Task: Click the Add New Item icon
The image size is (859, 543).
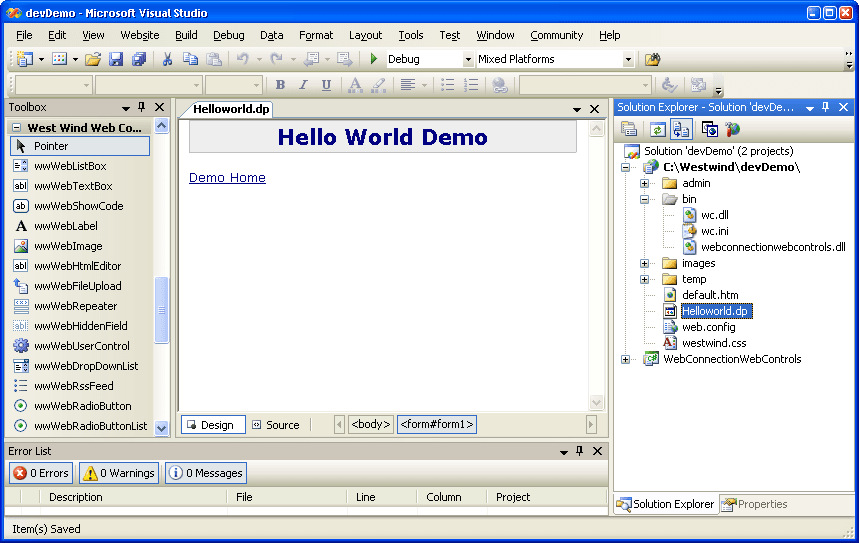Action: point(59,59)
